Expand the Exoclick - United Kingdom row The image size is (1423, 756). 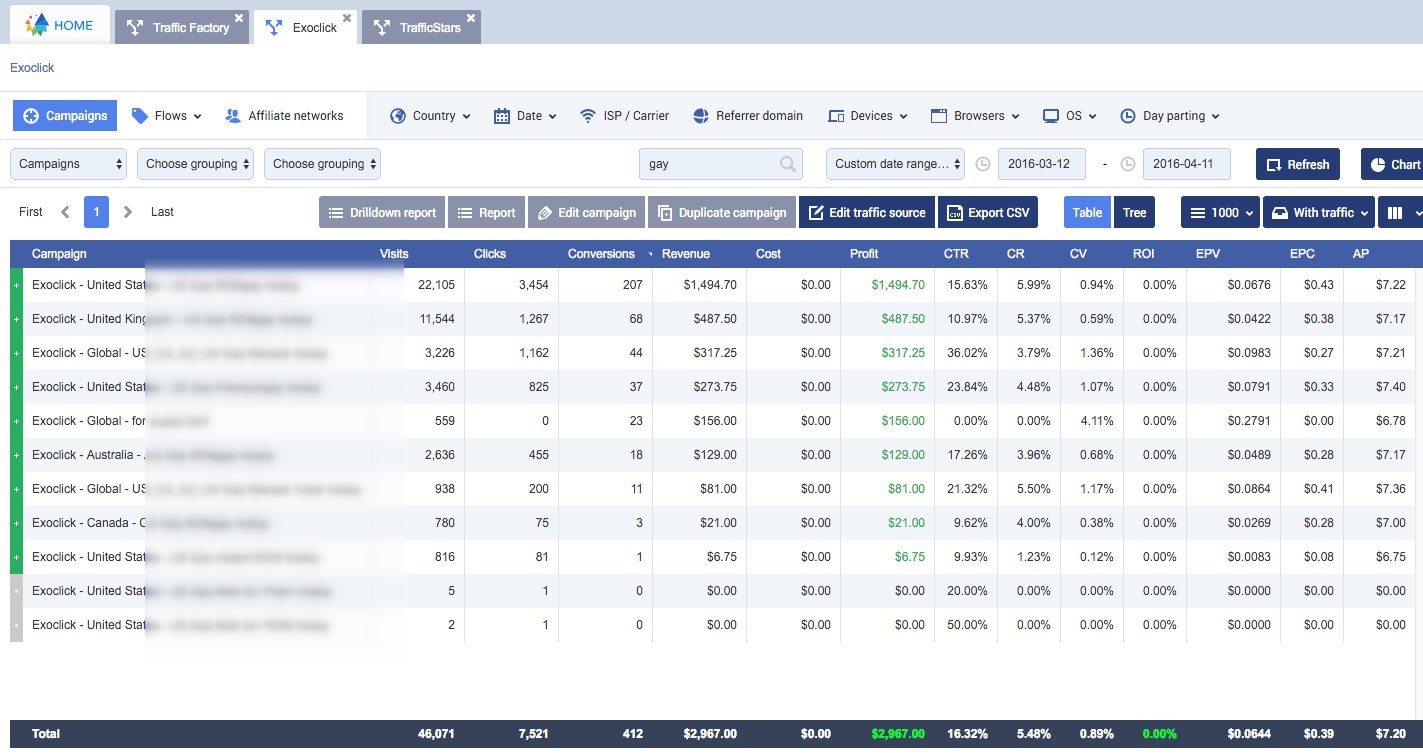(x=16, y=319)
